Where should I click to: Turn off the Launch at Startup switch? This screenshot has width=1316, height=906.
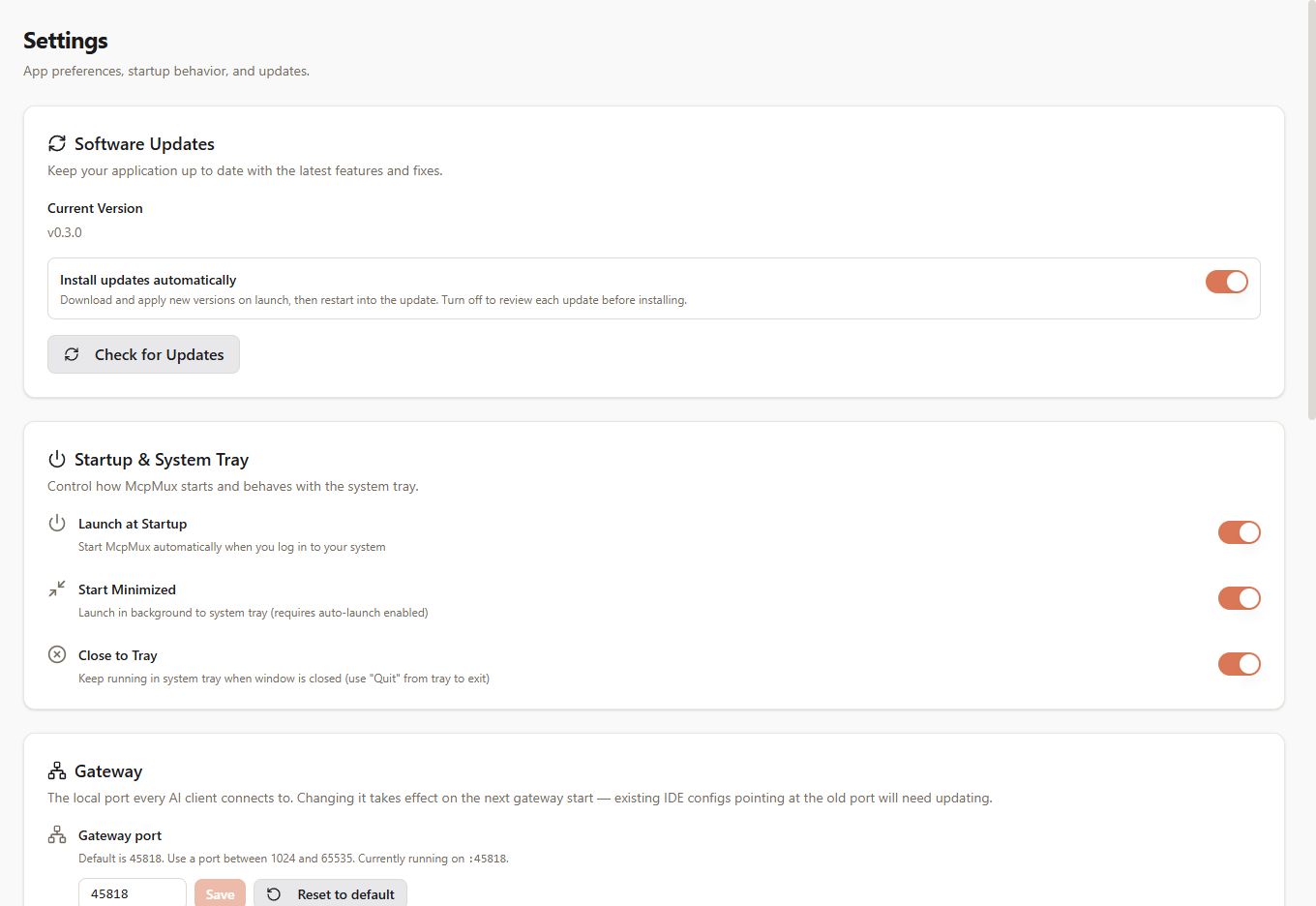tap(1240, 532)
